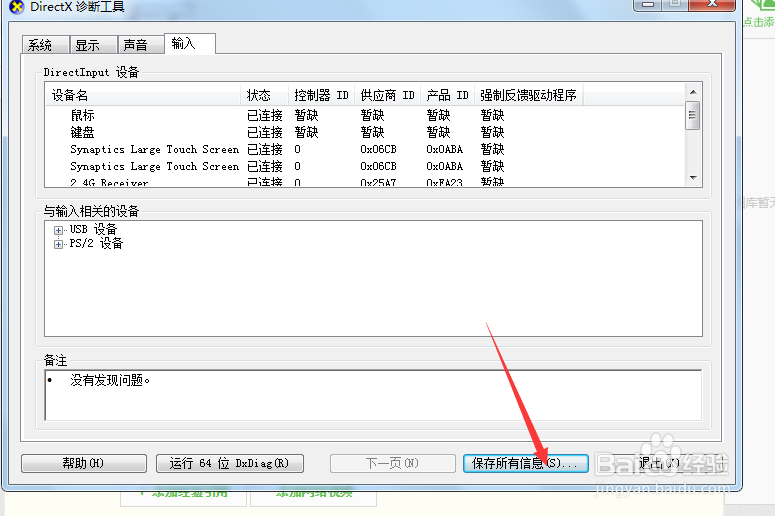The image size is (775, 516).
Task: Click 0x0ABA product ID in first Synaptics row
Action: tap(445, 149)
